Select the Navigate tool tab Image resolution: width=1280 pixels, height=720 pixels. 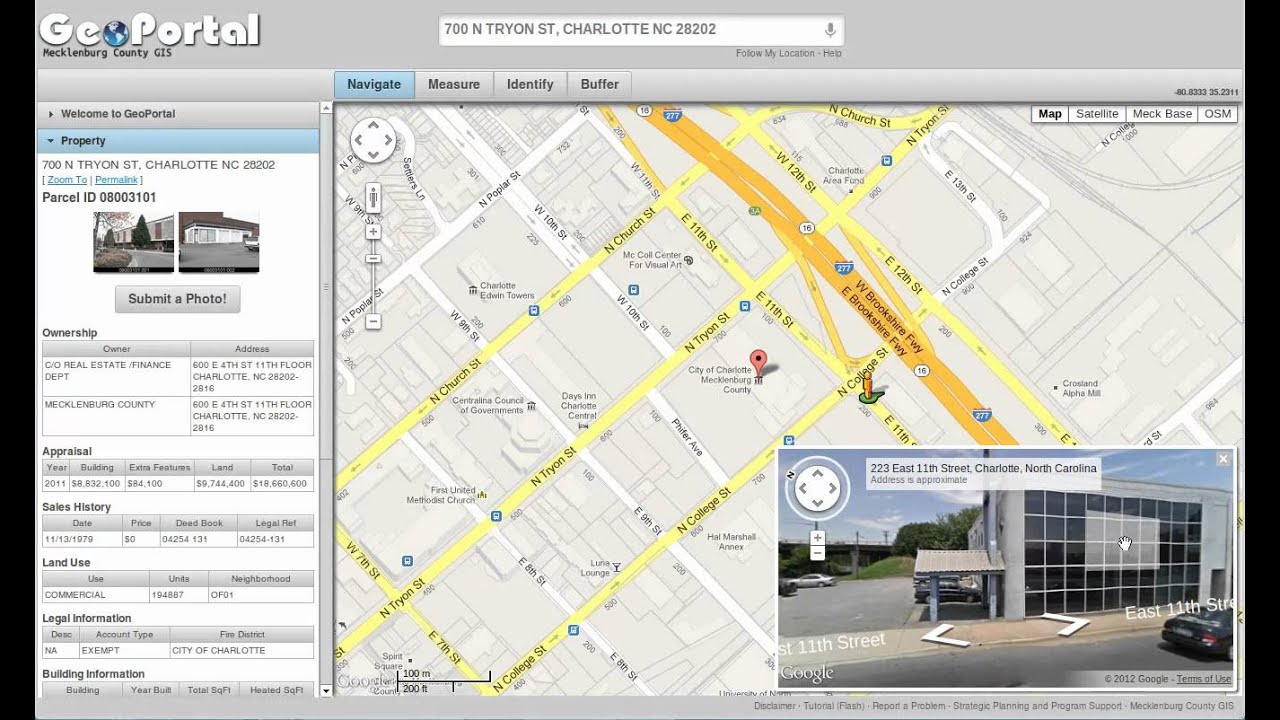(374, 84)
